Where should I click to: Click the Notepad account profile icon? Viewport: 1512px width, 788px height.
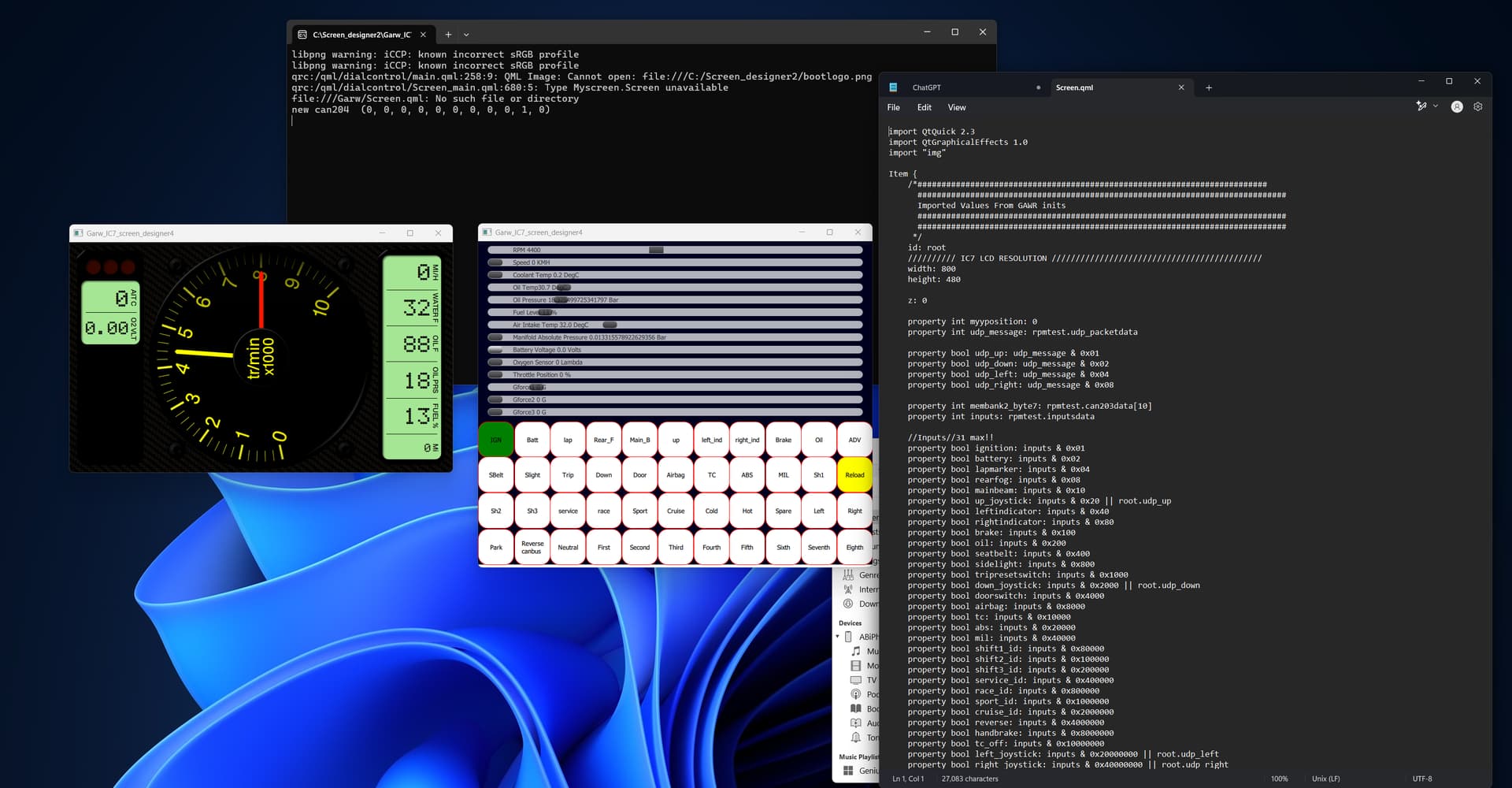pyautogui.click(x=1457, y=107)
